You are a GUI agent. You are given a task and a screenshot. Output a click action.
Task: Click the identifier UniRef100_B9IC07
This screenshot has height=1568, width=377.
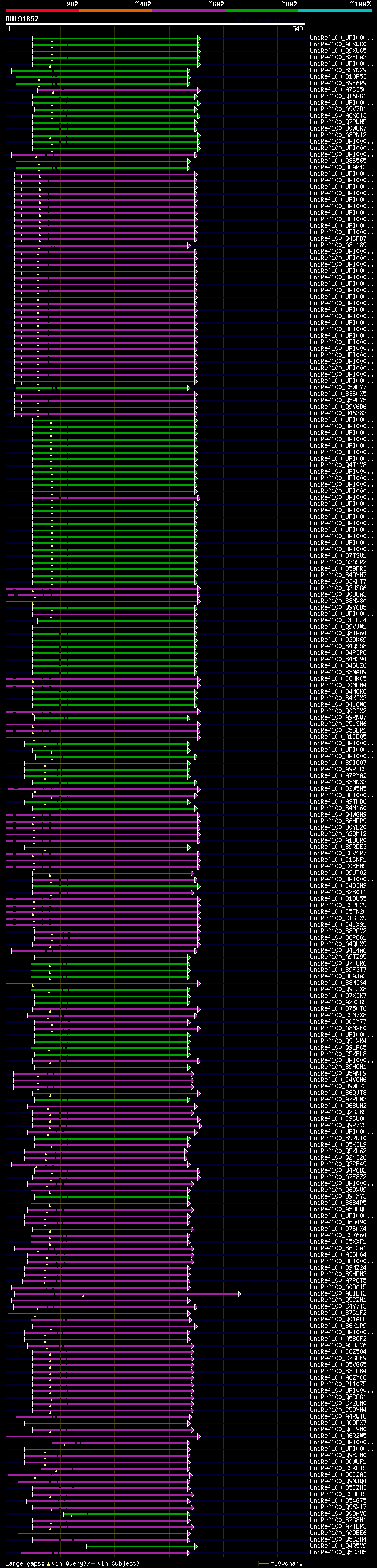pyautogui.click(x=338, y=763)
